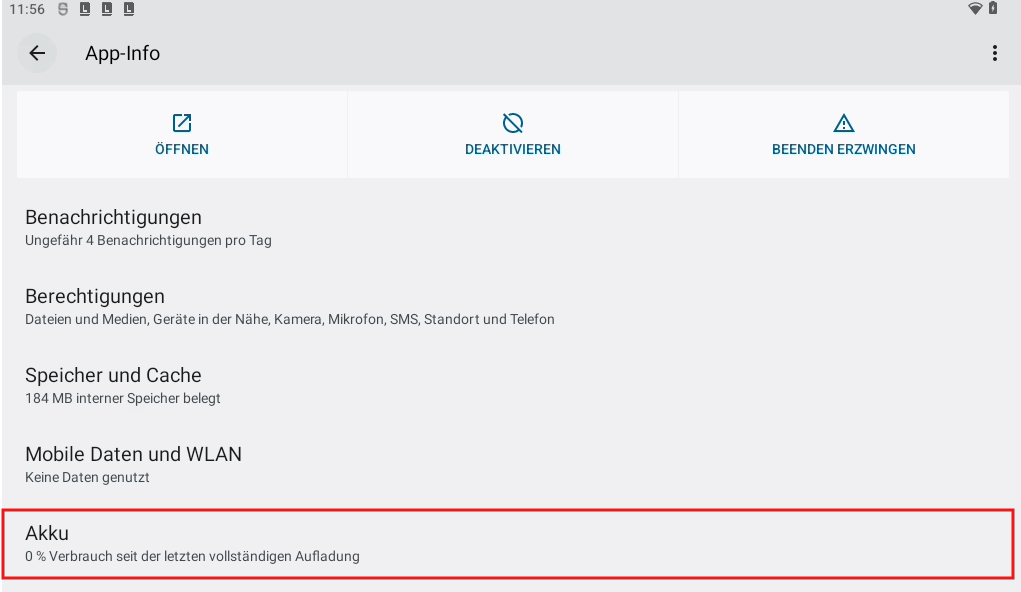This screenshot has width=1021, height=592.
Task: Tap the Deaktivieren crossed-circle icon
Action: tap(512, 123)
